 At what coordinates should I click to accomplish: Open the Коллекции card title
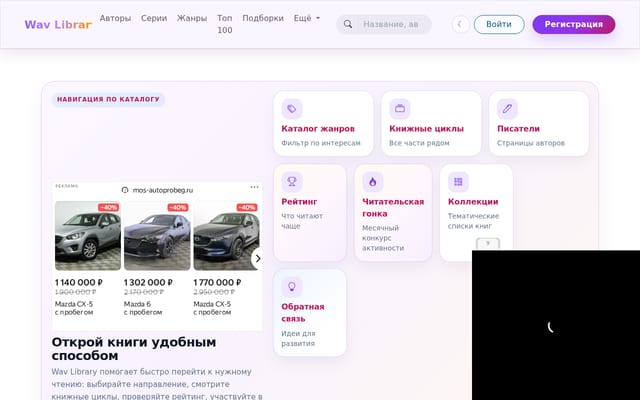coord(473,202)
